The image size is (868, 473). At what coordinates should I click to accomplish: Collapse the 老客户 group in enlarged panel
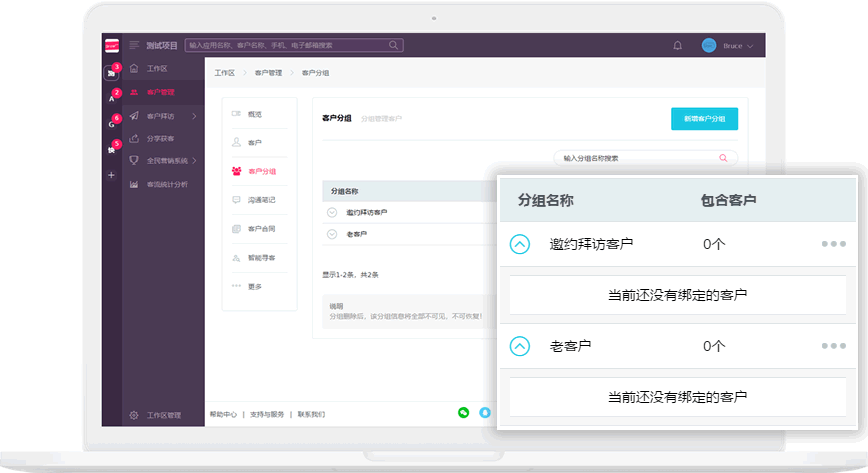point(519,346)
